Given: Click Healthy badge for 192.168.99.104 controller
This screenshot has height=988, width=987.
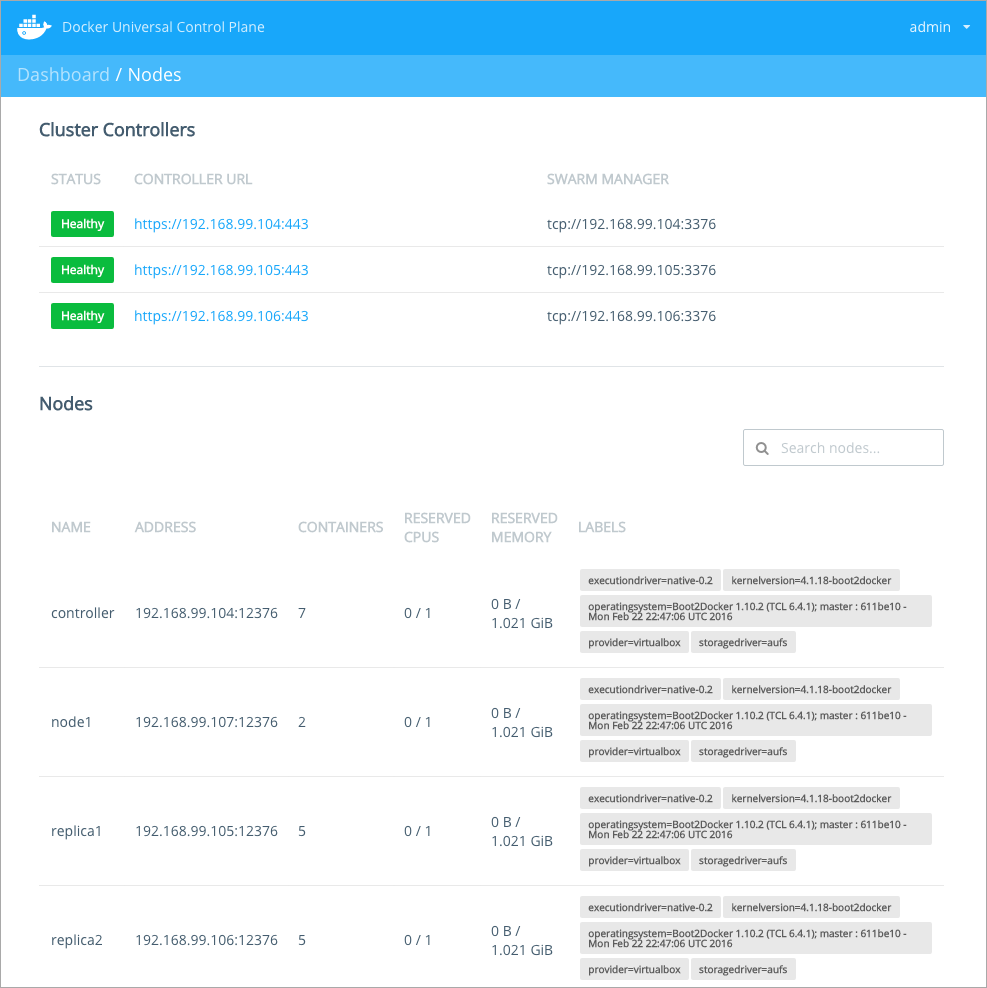Looking at the screenshot, I should (82, 224).
